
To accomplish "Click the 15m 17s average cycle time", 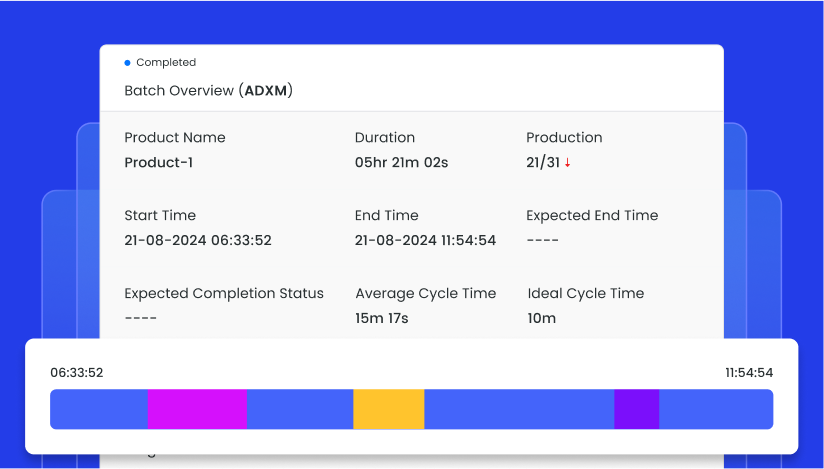I will pos(382,318).
